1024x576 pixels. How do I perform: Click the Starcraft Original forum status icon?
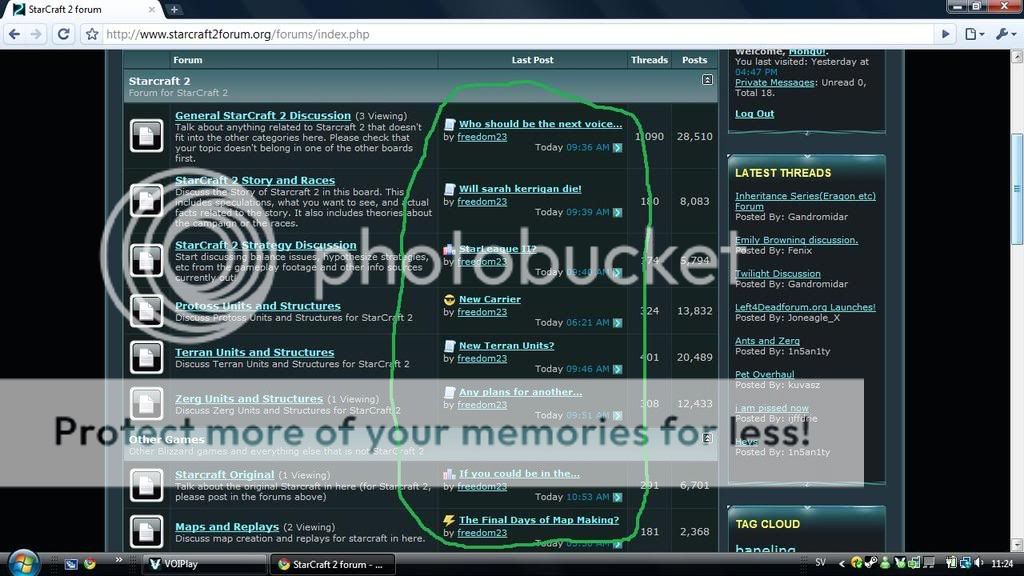(146, 485)
